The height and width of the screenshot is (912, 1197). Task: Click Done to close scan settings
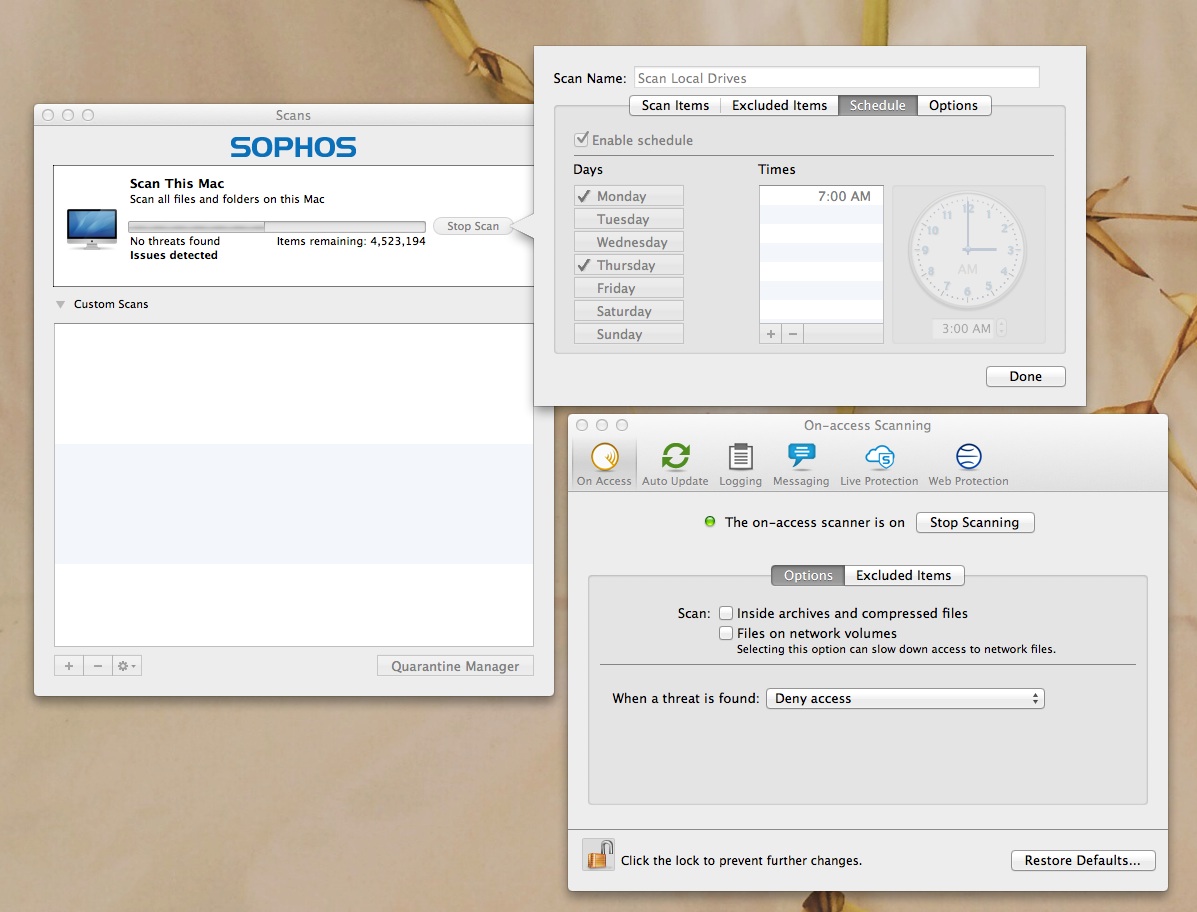[x=1025, y=376]
